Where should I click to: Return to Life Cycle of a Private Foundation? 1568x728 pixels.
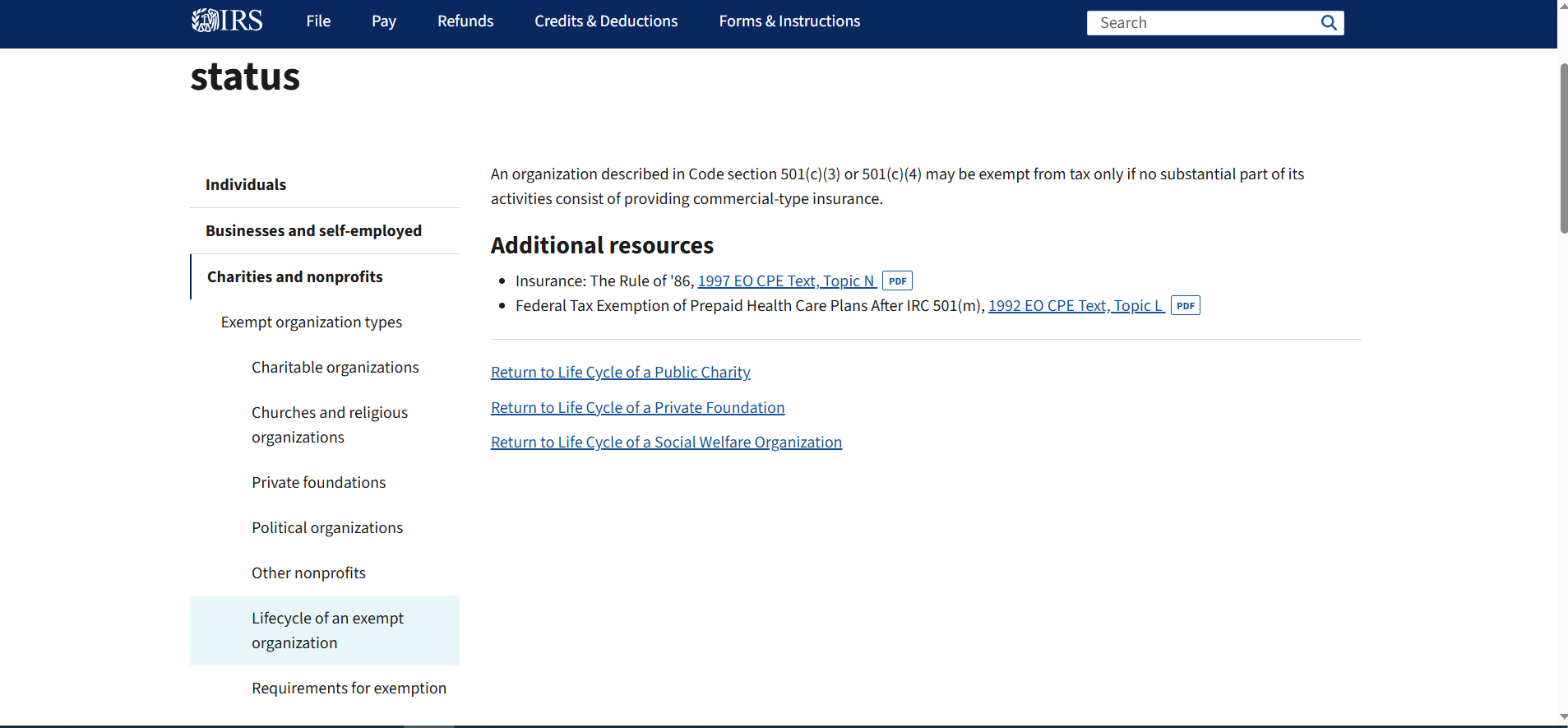pyautogui.click(x=638, y=408)
